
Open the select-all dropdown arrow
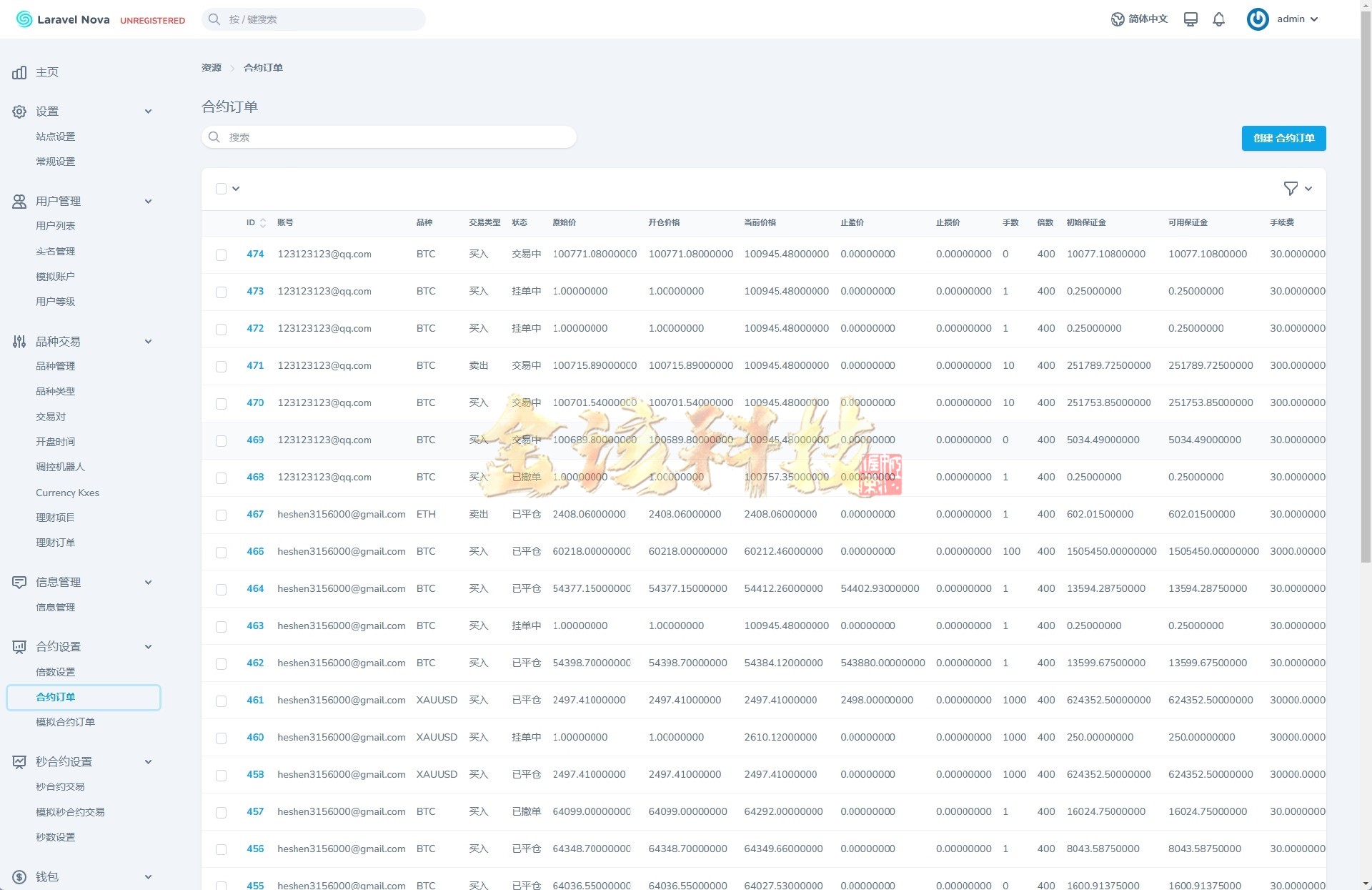236,189
